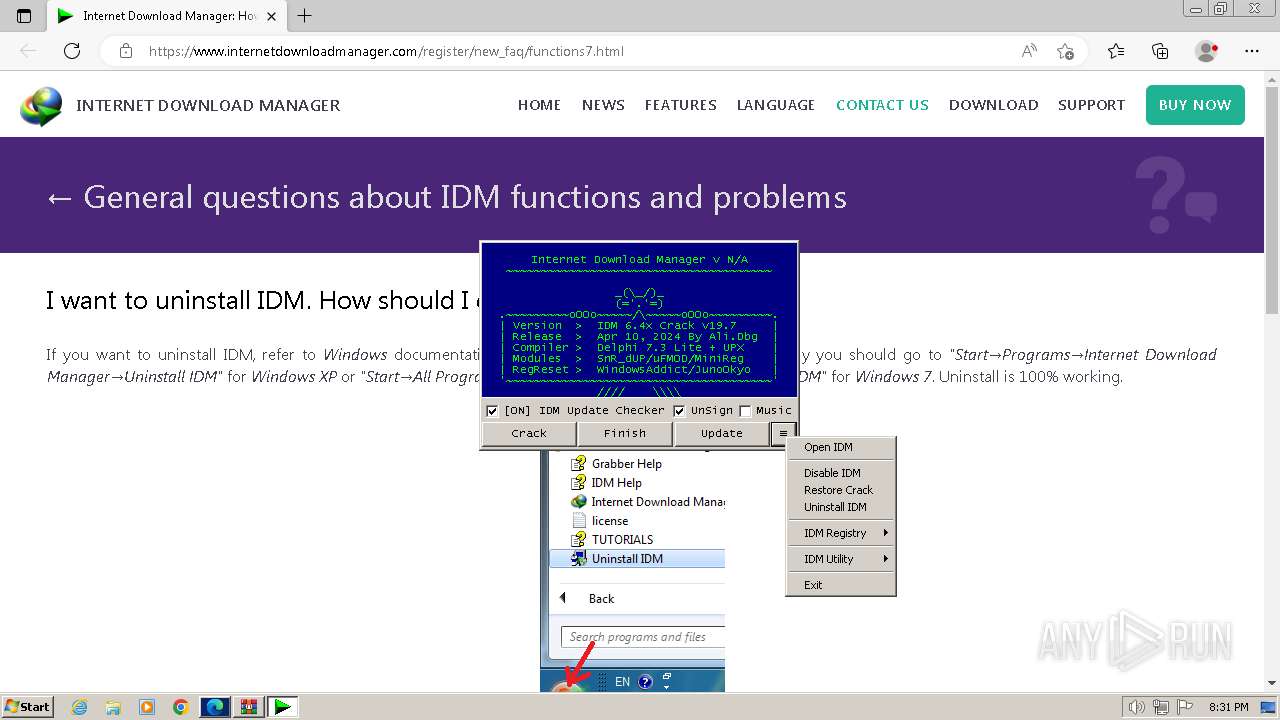Go to HOME in site navigation
Screen dimensions: 1280x720
pyautogui.click(x=539, y=105)
